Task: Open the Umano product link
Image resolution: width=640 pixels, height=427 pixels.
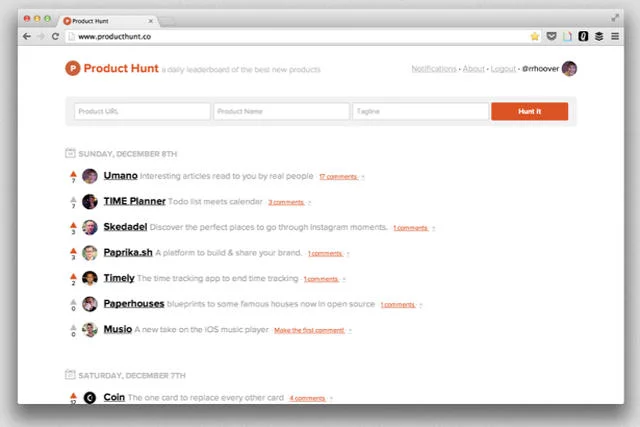Action: (x=120, y=176)
